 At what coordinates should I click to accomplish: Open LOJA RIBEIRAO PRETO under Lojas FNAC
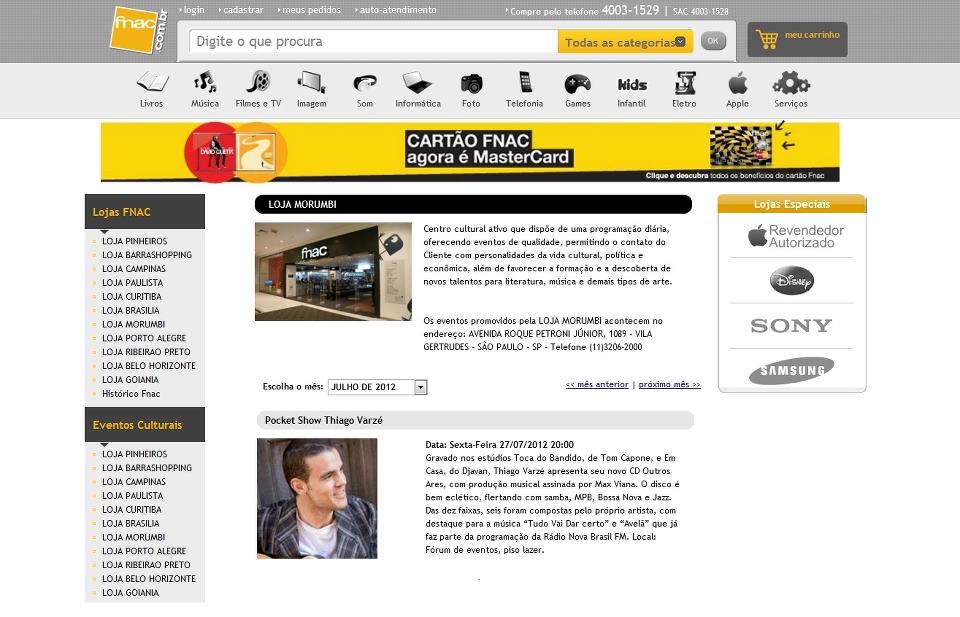click(146, 352)
